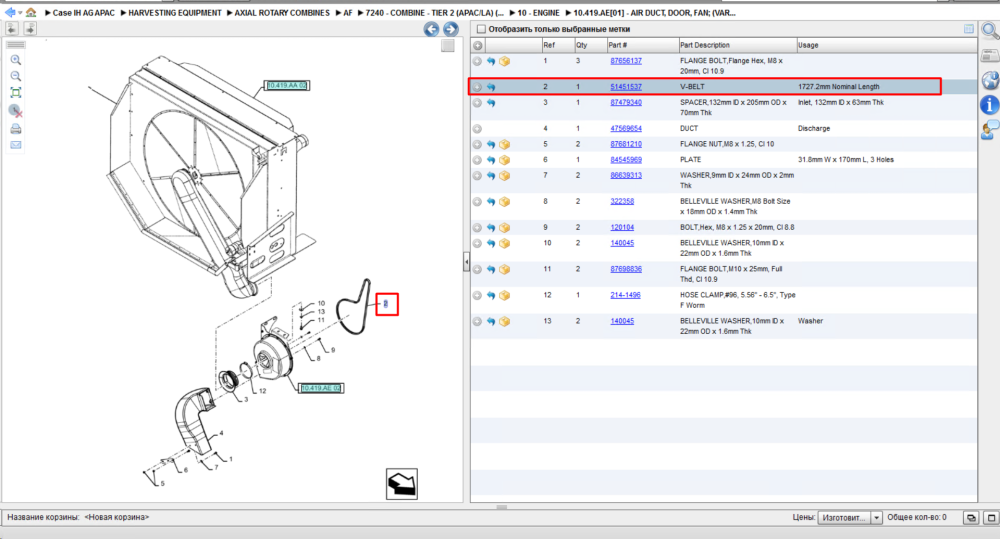Screen dimensions: 1000x539
Task: Go back with the blue arrow icon
Action: point(10,12)
